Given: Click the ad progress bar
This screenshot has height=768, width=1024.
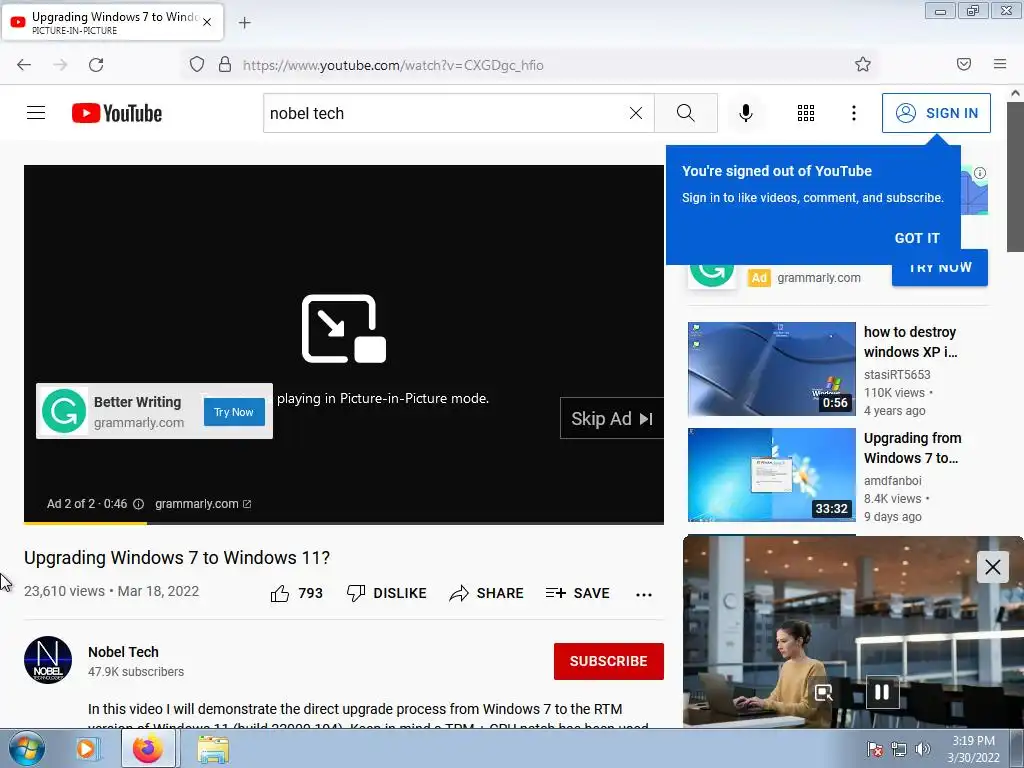Looking at the screenshot, I should coord(344,522).
